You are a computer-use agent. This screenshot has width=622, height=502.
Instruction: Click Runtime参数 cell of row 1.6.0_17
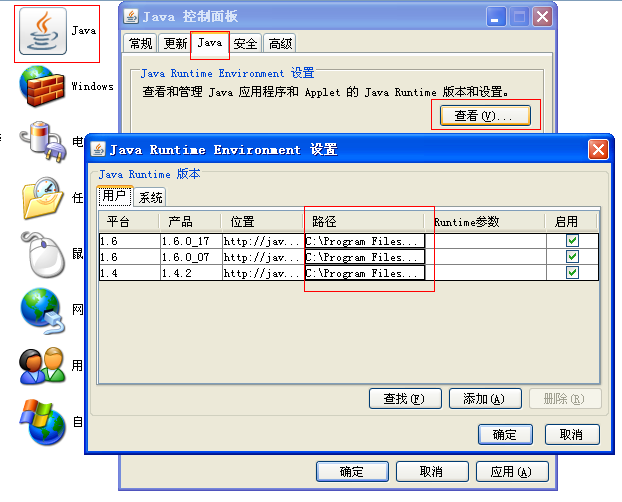(x=486, y=241)
